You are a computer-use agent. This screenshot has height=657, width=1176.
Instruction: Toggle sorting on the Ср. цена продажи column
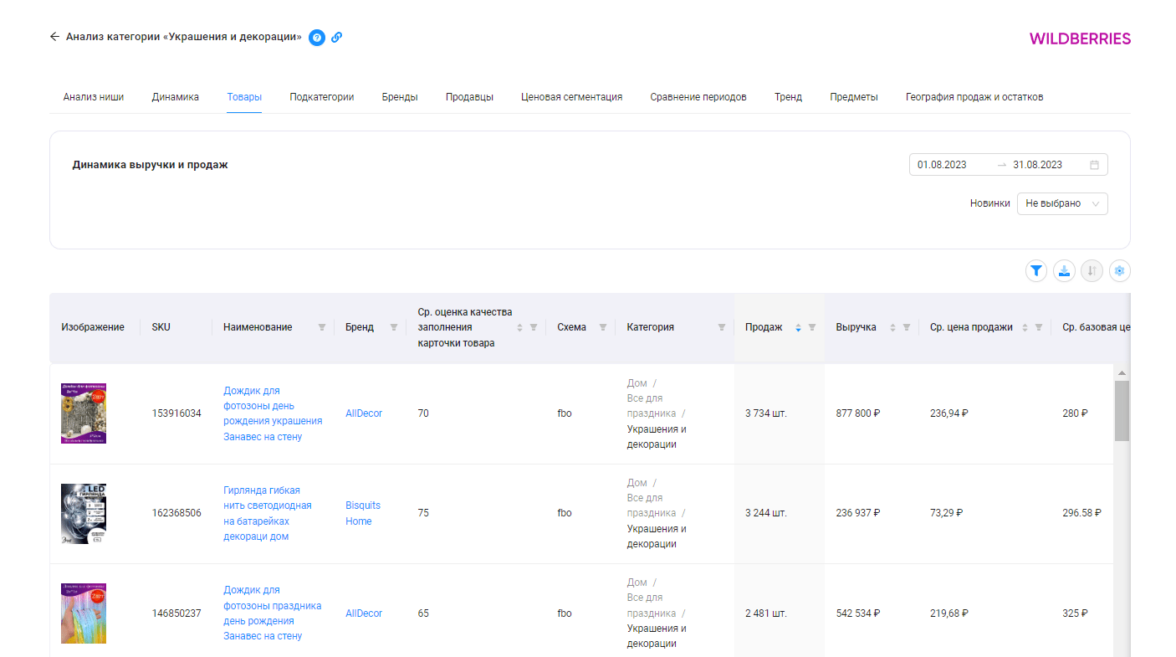tap(1025, 327)
